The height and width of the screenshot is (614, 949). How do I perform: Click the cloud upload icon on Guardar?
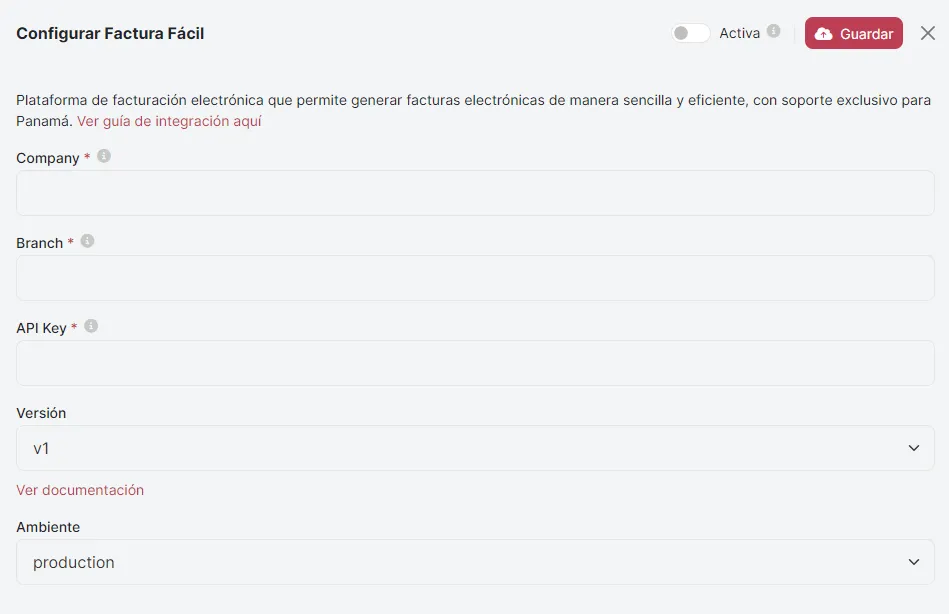[x=823, y=34]
